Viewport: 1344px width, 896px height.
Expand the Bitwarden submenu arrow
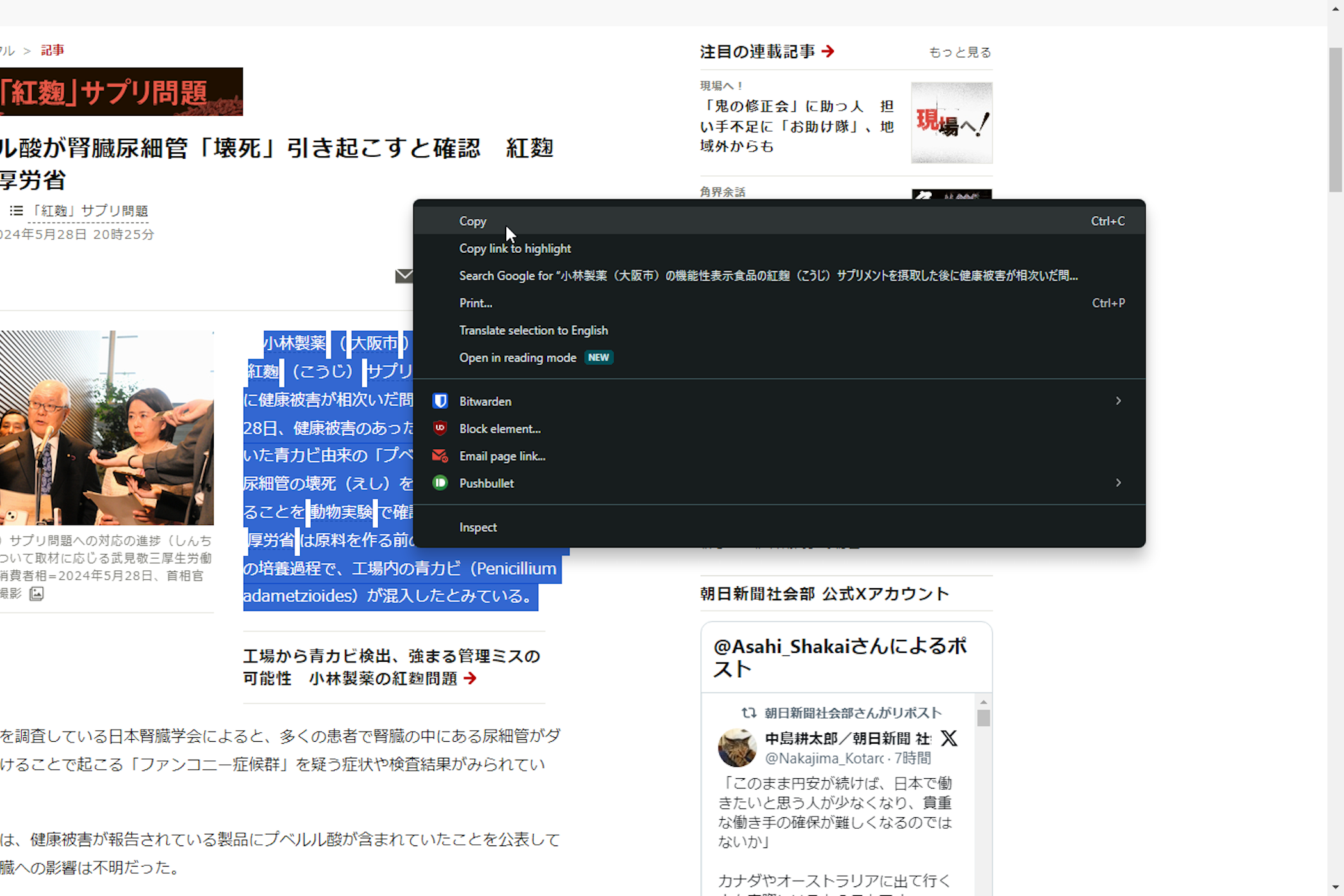coord(1119,401)
